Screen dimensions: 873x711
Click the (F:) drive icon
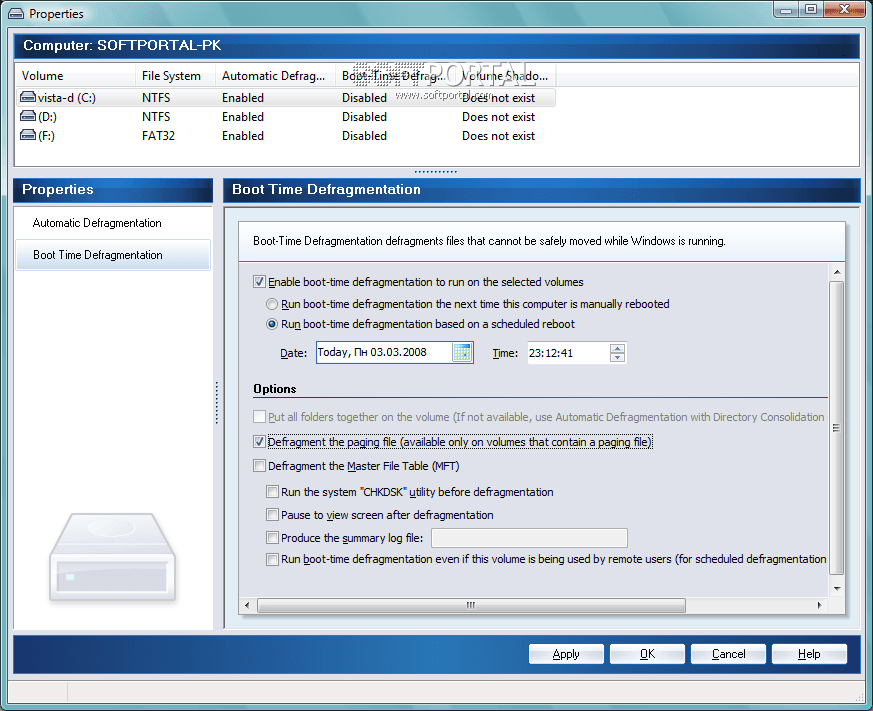[x=28, y=135]
